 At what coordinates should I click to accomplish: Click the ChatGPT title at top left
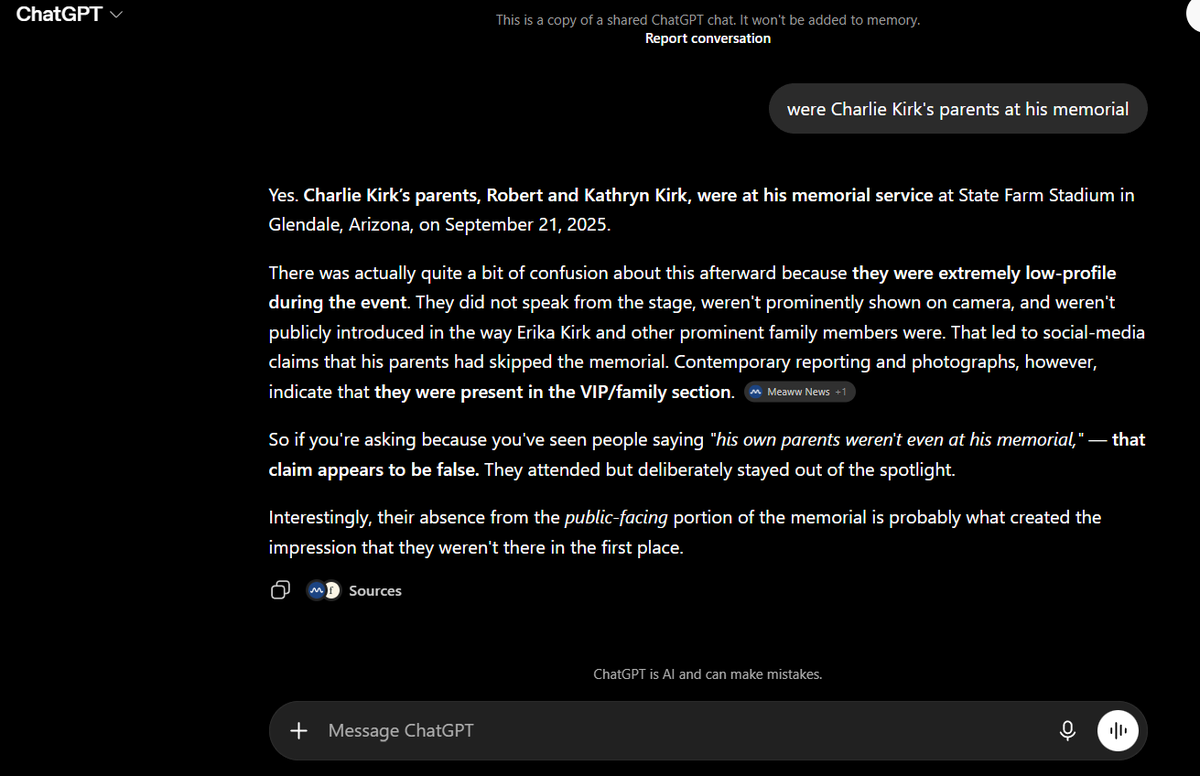point(59,16)
